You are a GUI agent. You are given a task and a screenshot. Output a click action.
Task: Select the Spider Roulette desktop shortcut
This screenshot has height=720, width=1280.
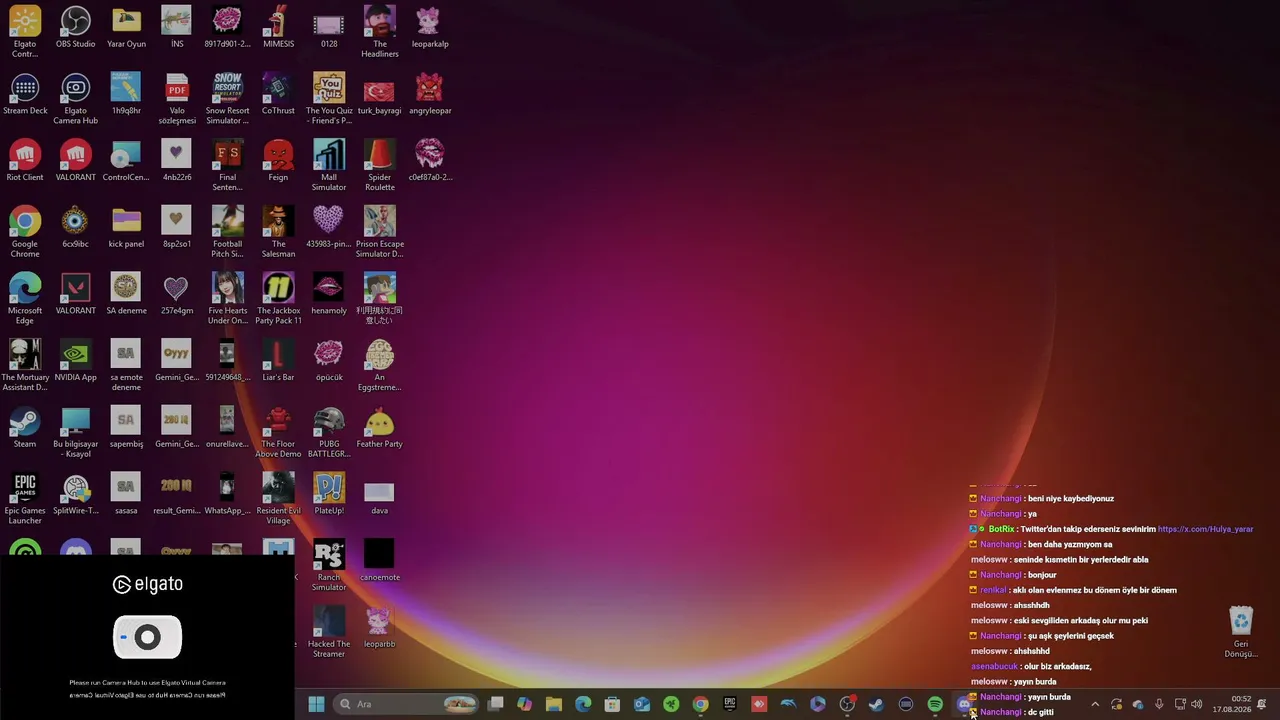pyautogui.click(x=379, y=166)
